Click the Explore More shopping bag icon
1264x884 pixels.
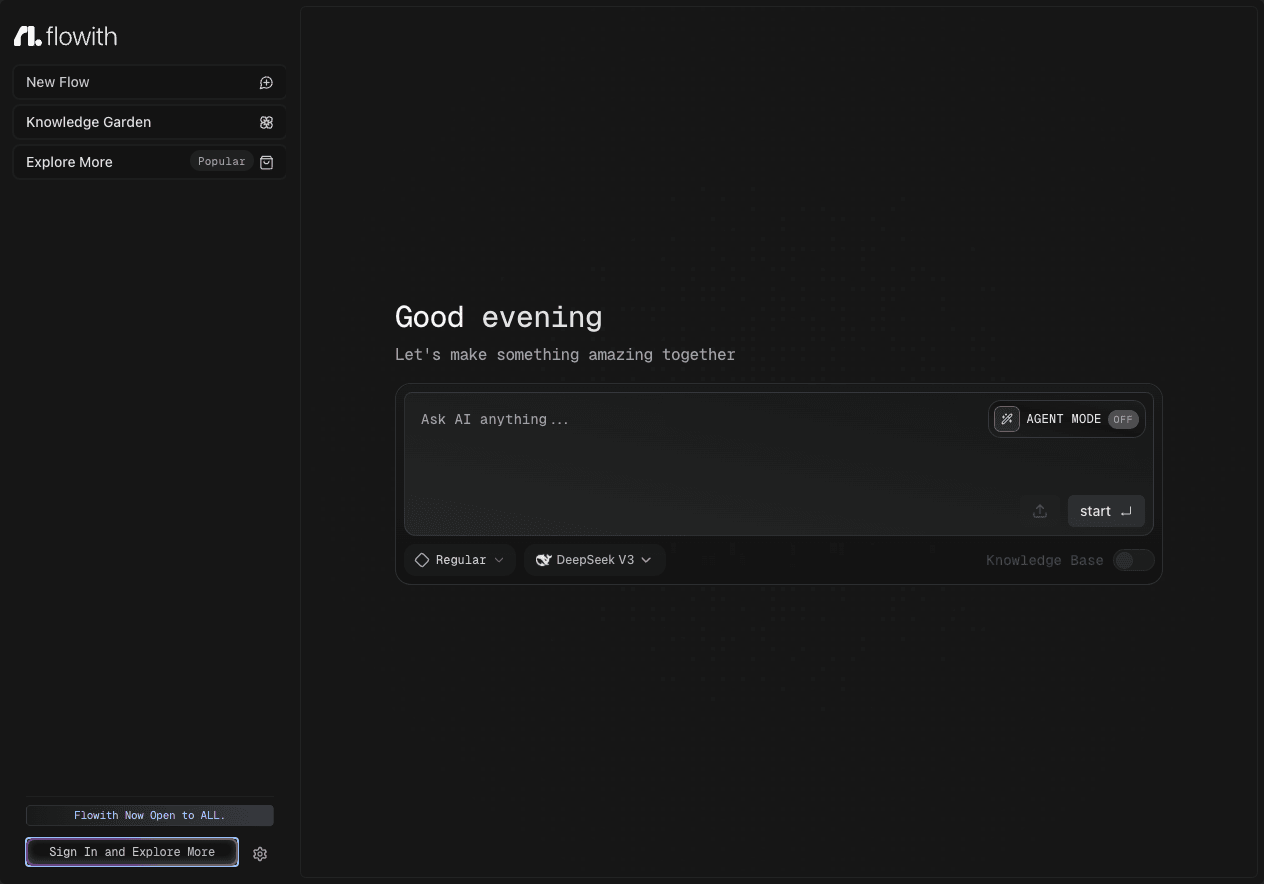[x=266, y=162]
